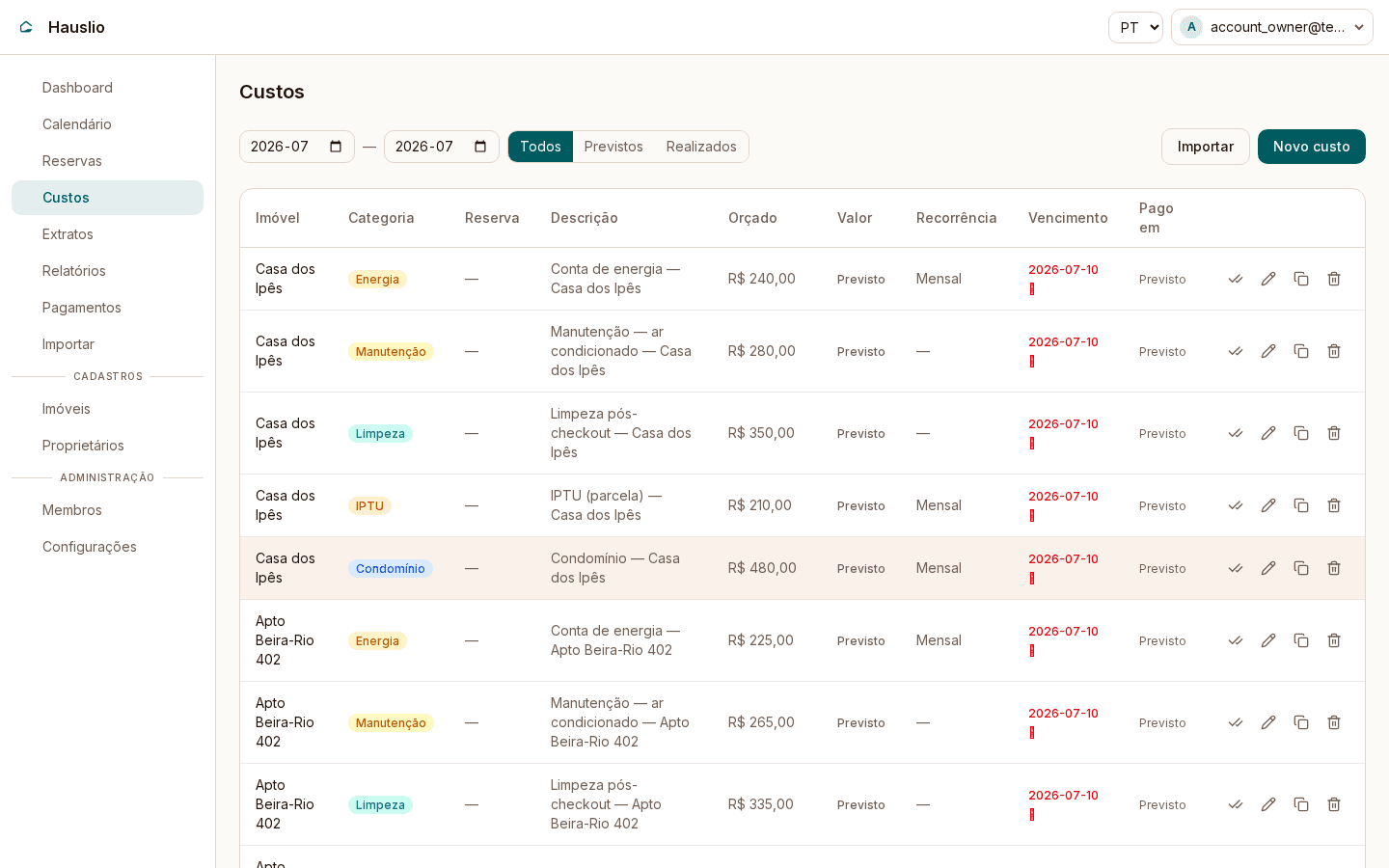Delete the Condomínio R$ 480,00 cost
This screenshot has width=1389, height=868.
point(1334,568)
